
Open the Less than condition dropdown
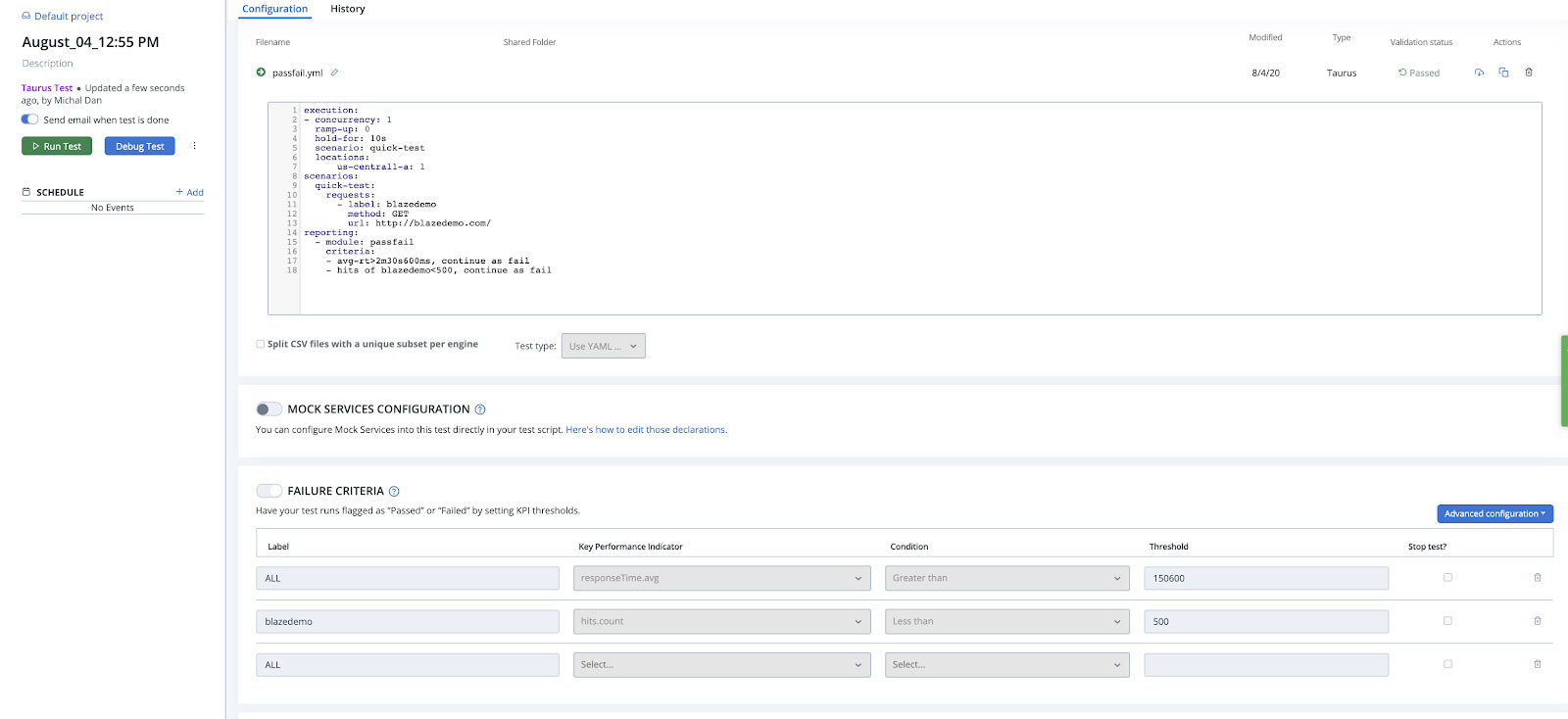[1007, 621]
